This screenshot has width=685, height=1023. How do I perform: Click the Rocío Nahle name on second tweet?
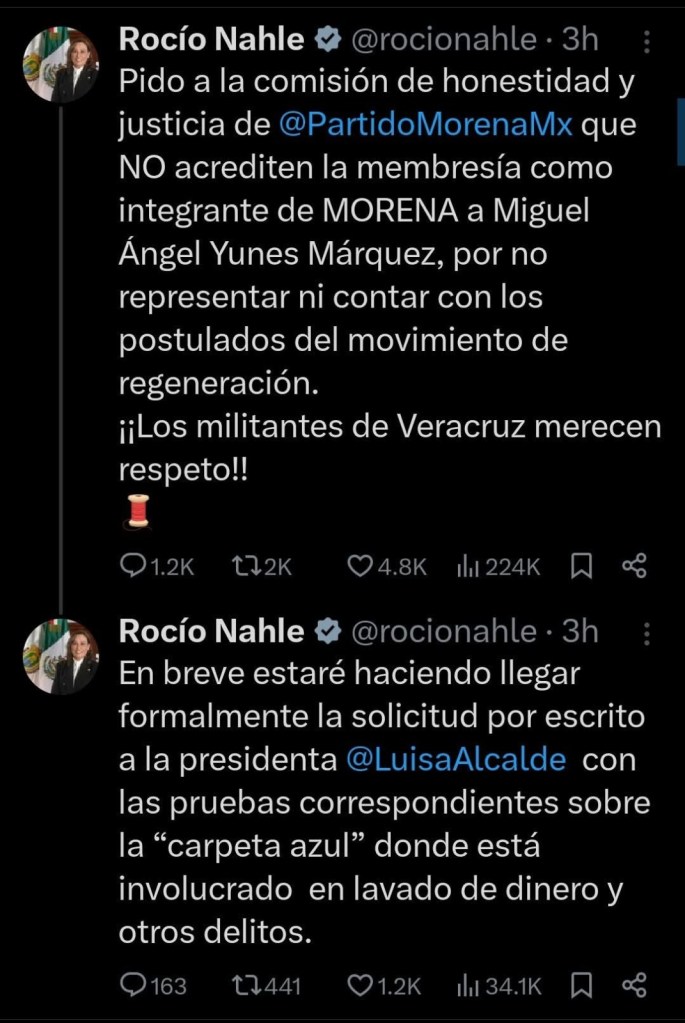(211, 631)
